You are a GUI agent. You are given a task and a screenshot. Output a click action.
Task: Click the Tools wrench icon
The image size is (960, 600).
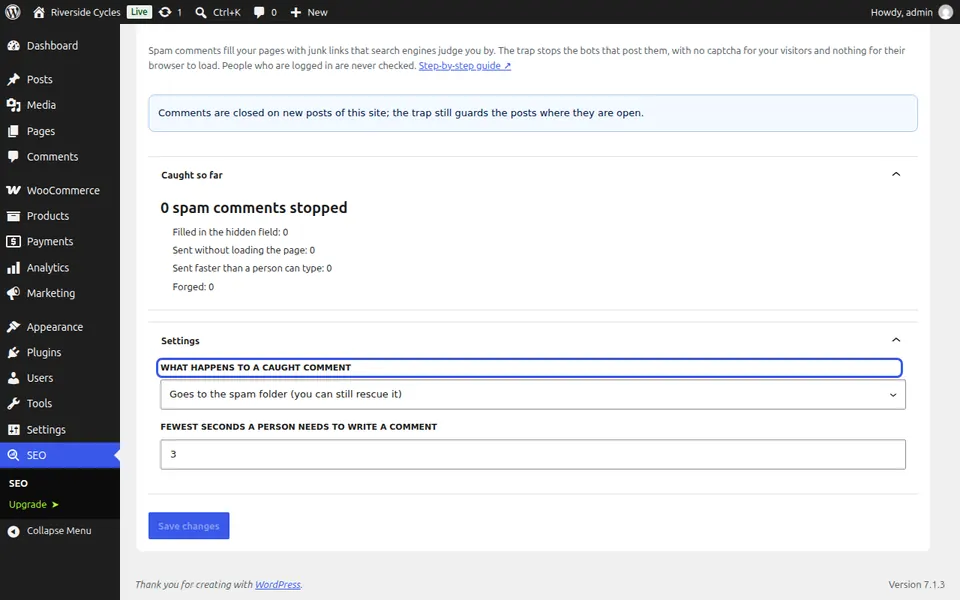pyautogui.click(x=13, y=403)
